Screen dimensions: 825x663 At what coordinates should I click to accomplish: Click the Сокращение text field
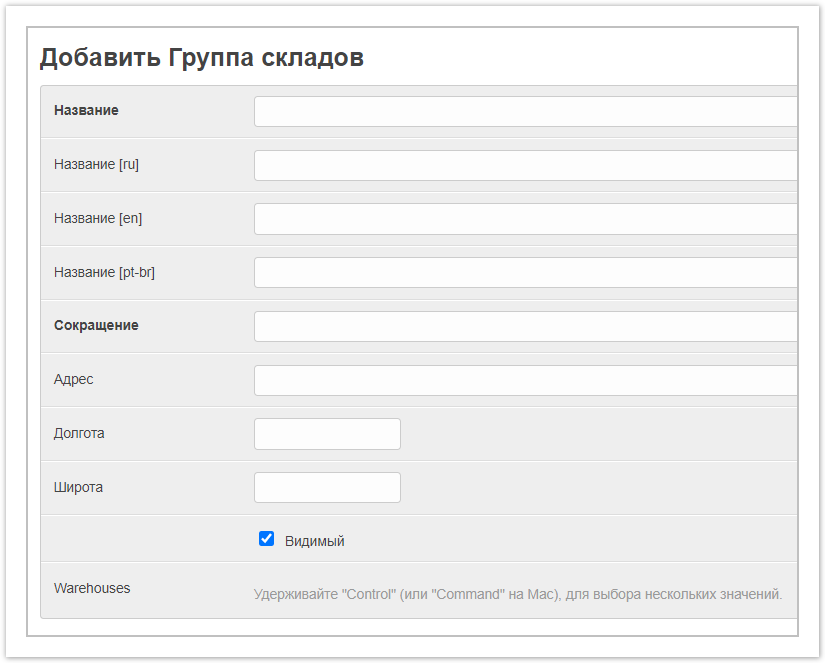coord(525,327)
